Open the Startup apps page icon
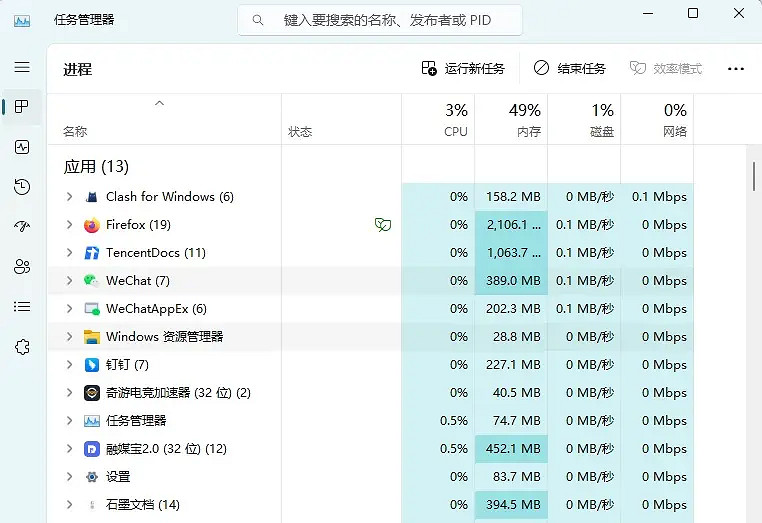 (22, 227)
